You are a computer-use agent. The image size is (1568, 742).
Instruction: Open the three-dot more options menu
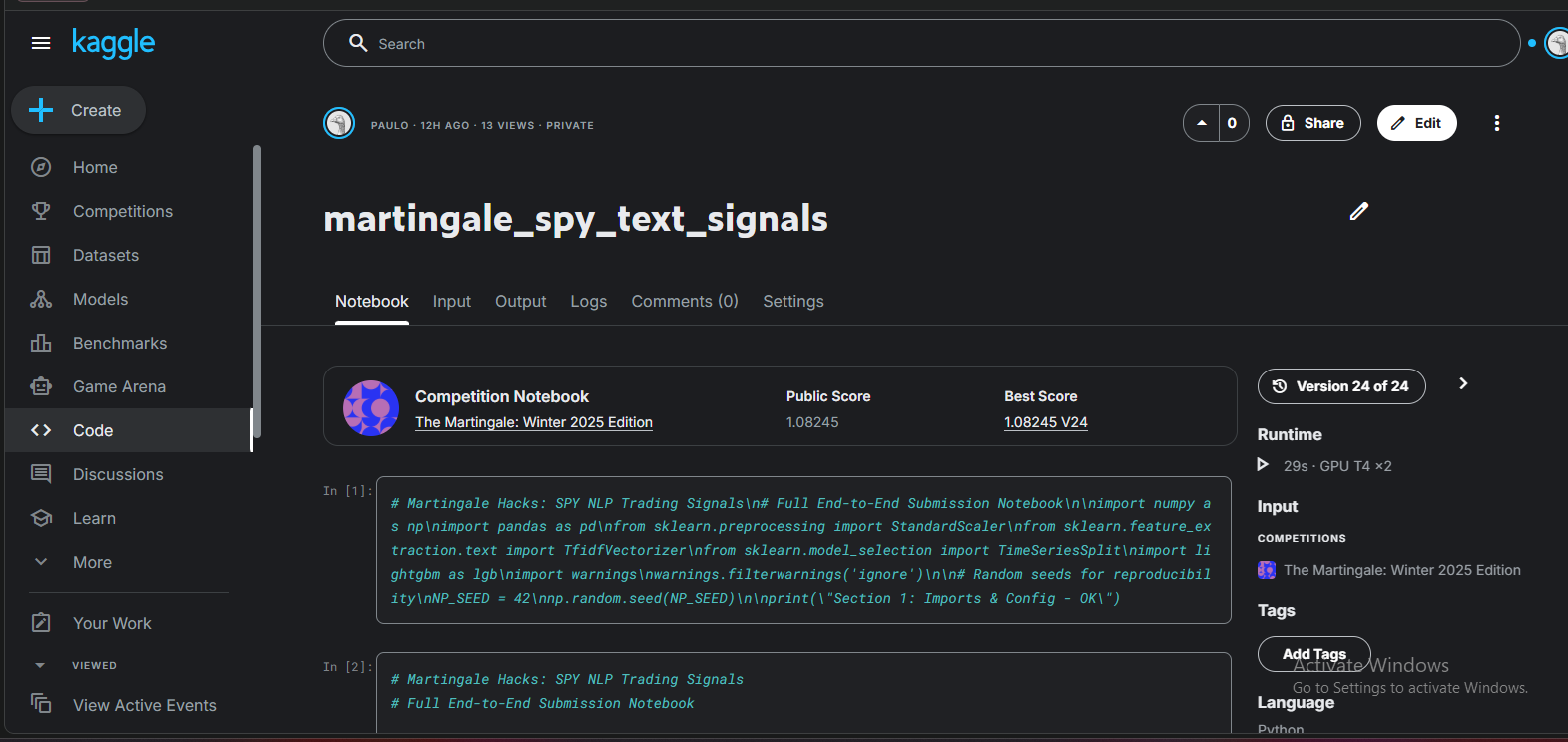[x=1496, y=123]
